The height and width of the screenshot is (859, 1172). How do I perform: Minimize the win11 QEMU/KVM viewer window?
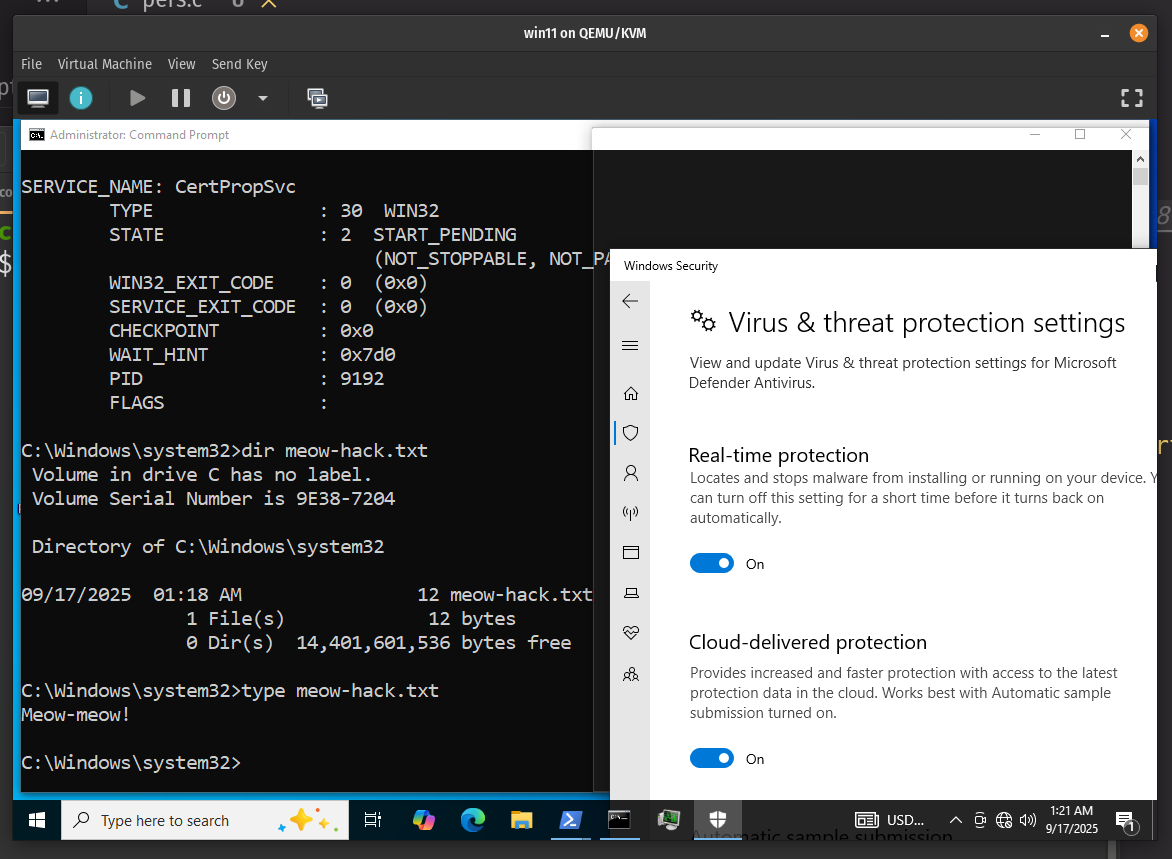coord(1105,34)
